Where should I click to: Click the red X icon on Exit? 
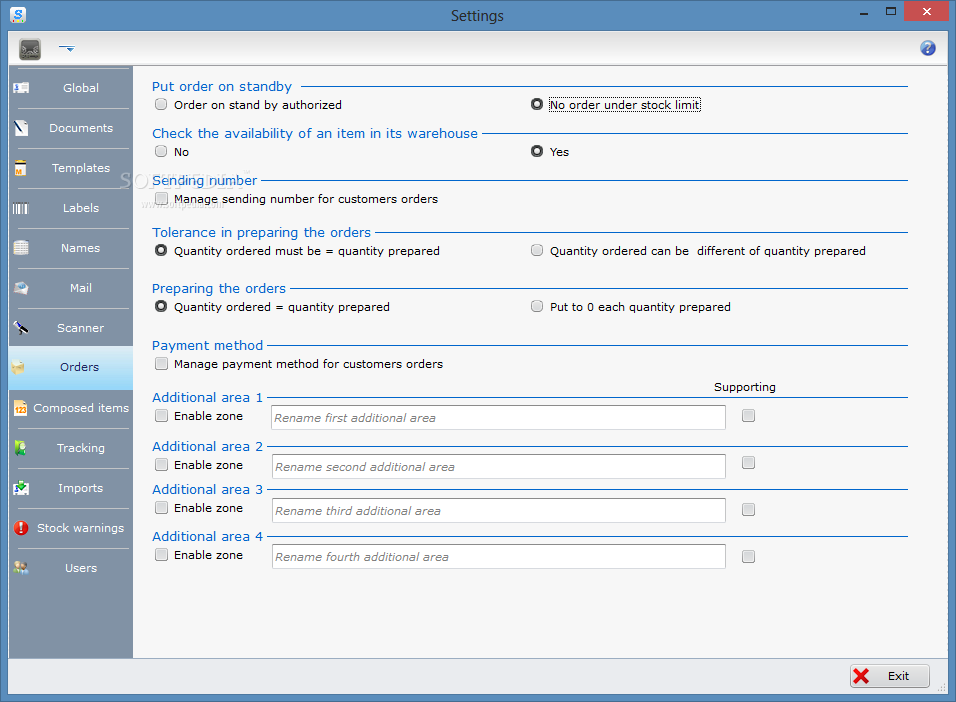click(861, 676)
